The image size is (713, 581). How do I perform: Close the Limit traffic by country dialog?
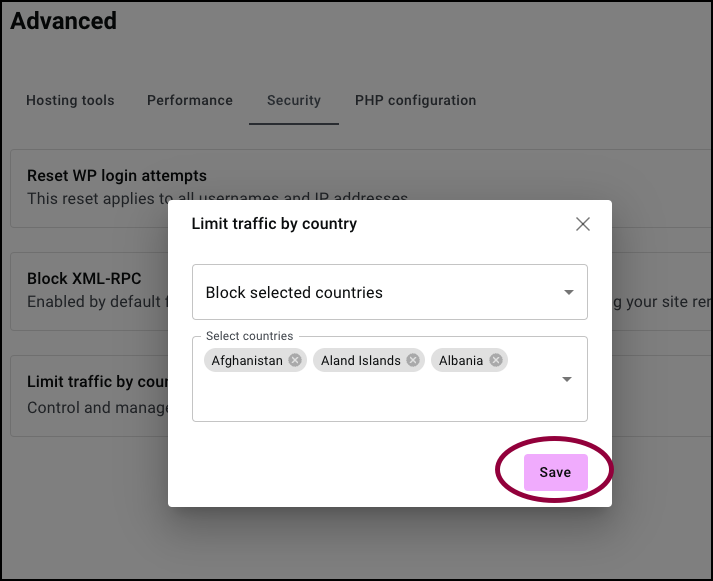click(582, 224)
